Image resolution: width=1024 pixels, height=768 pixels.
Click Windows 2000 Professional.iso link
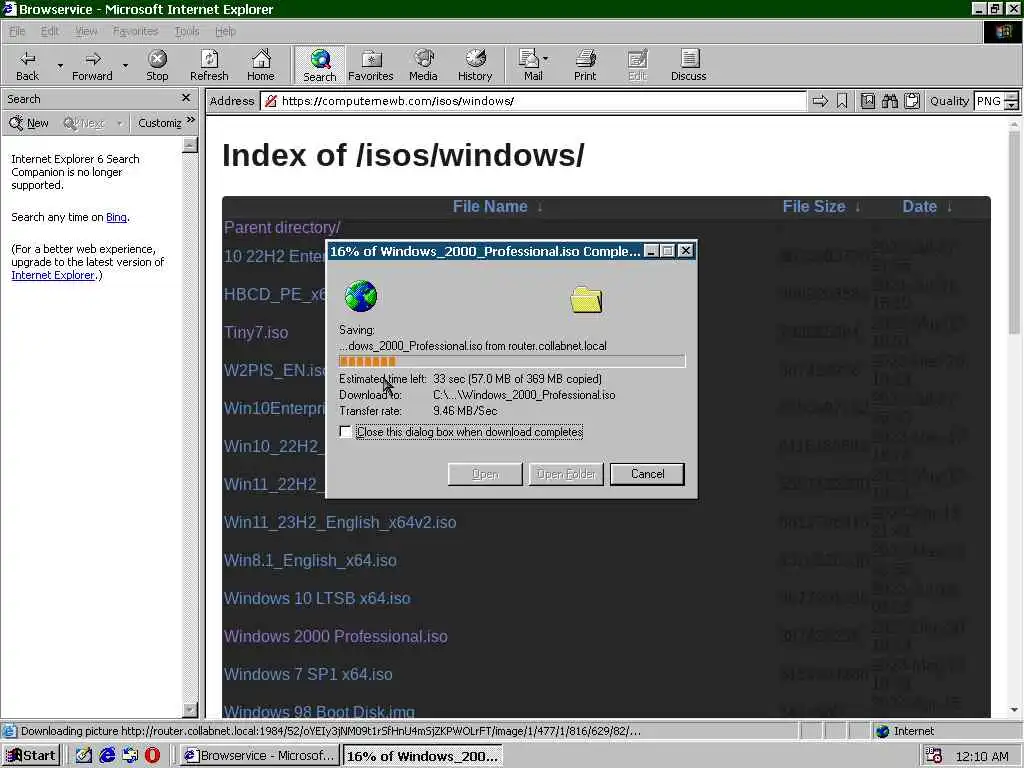point(335,636)
